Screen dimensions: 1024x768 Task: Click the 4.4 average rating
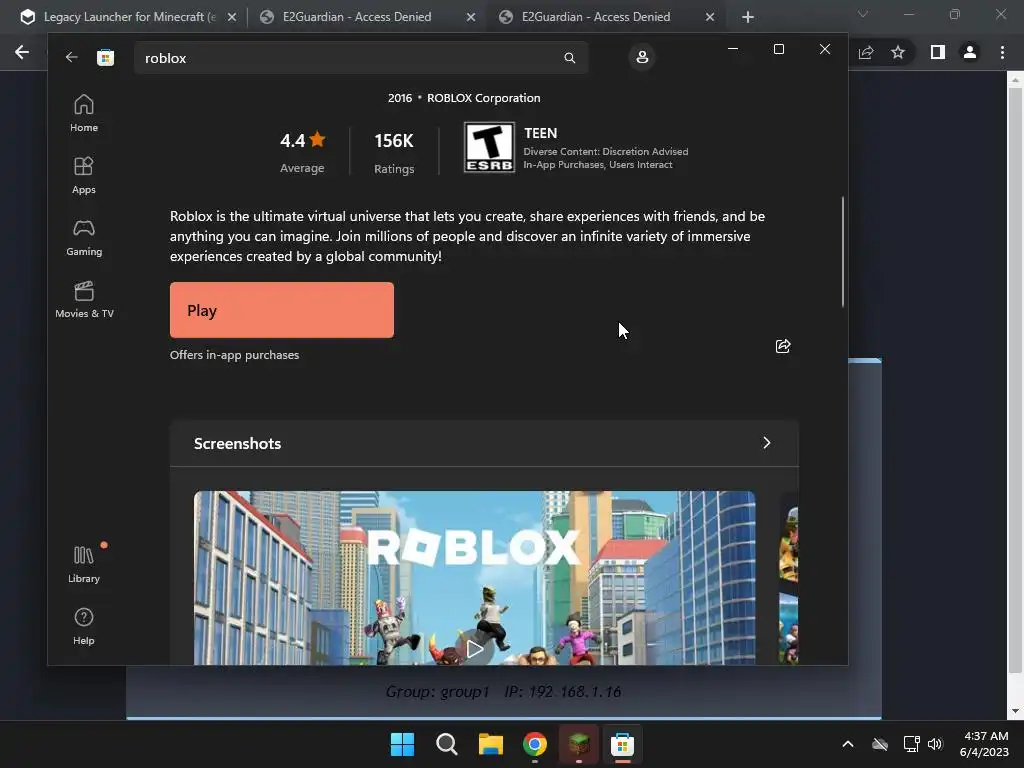pyautogui.click(x=302, y=152)
